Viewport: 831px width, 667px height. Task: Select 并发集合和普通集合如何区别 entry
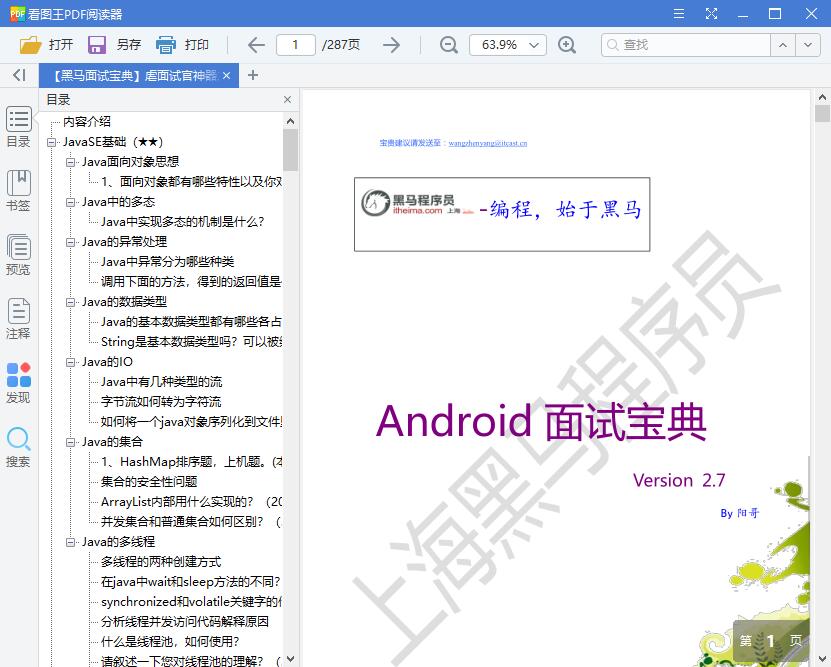click(x=191, y=522)
